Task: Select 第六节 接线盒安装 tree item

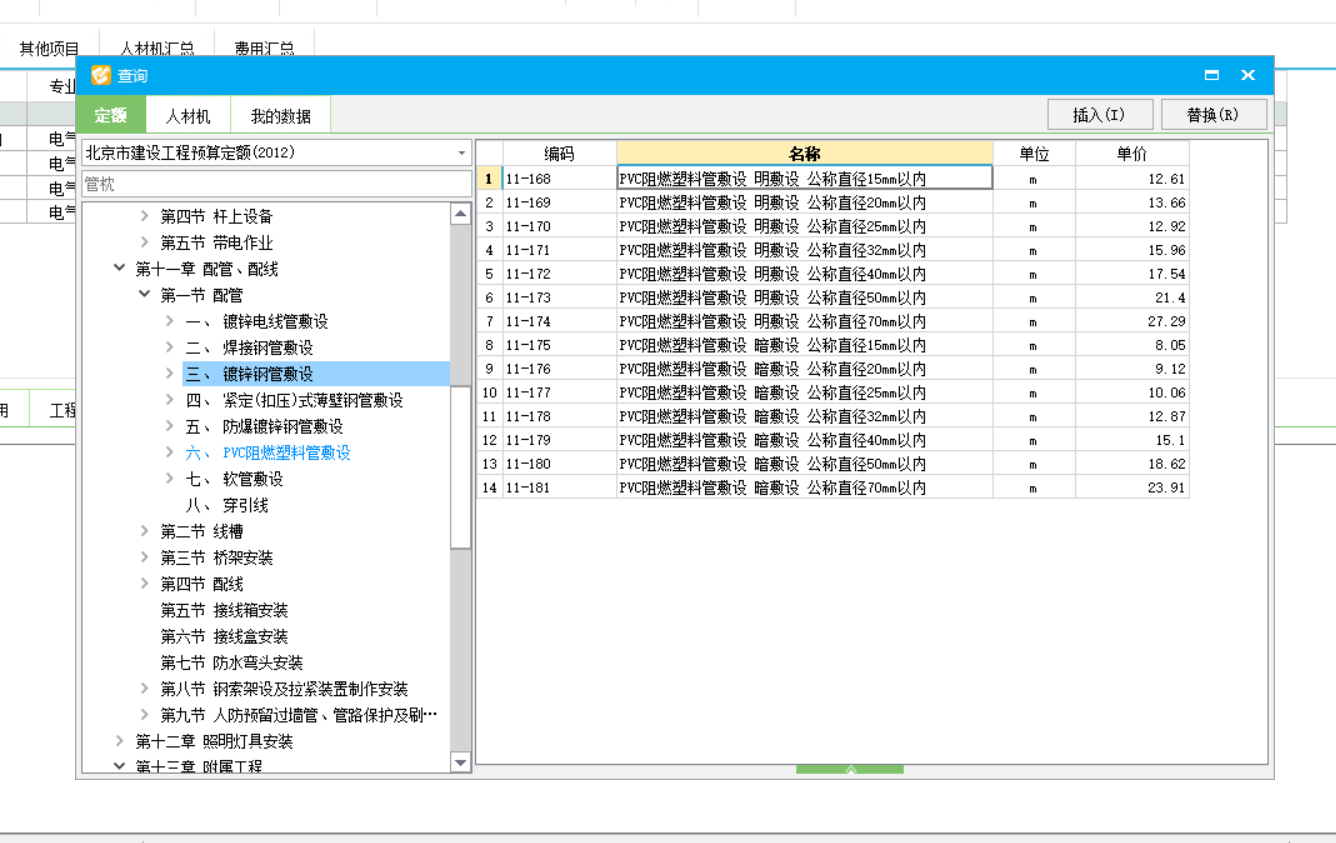Action: [224, 636]
